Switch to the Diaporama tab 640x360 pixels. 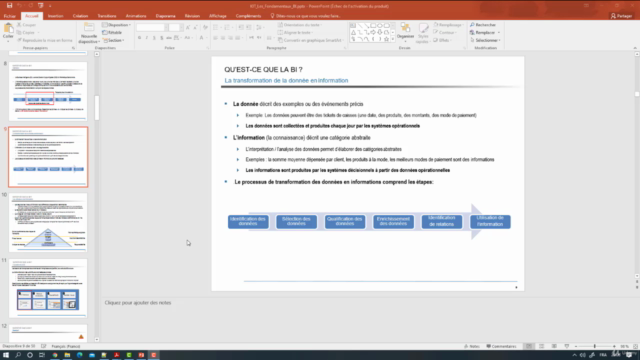click(x=165, y=16)
